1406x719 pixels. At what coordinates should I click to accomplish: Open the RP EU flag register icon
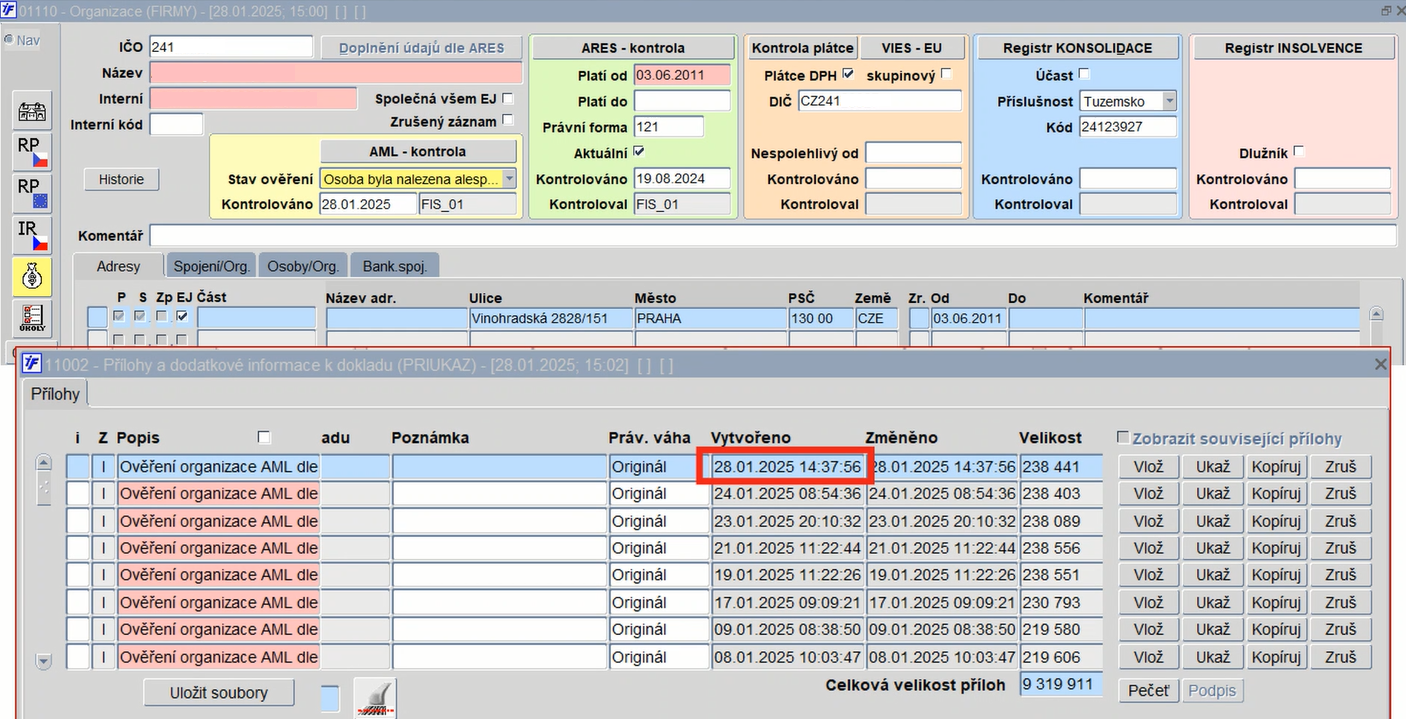(33, 193)
